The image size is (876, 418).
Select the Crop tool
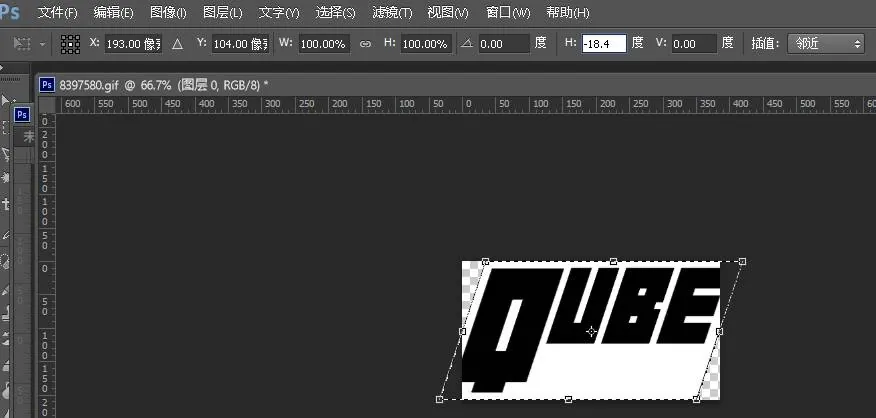[x=6, y=205]
